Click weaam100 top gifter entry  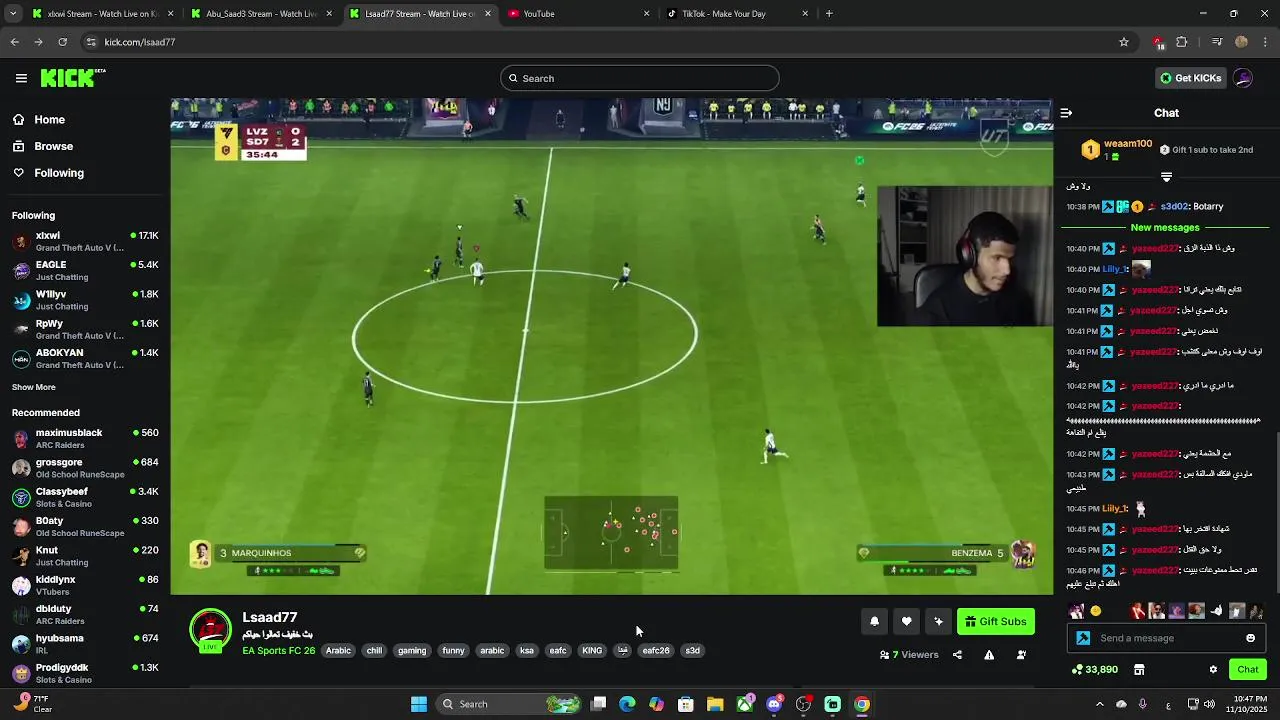[x=1117, y=150]
